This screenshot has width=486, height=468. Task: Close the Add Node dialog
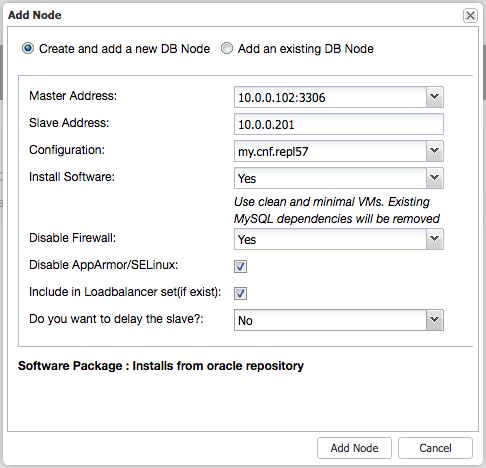(470, 15)
